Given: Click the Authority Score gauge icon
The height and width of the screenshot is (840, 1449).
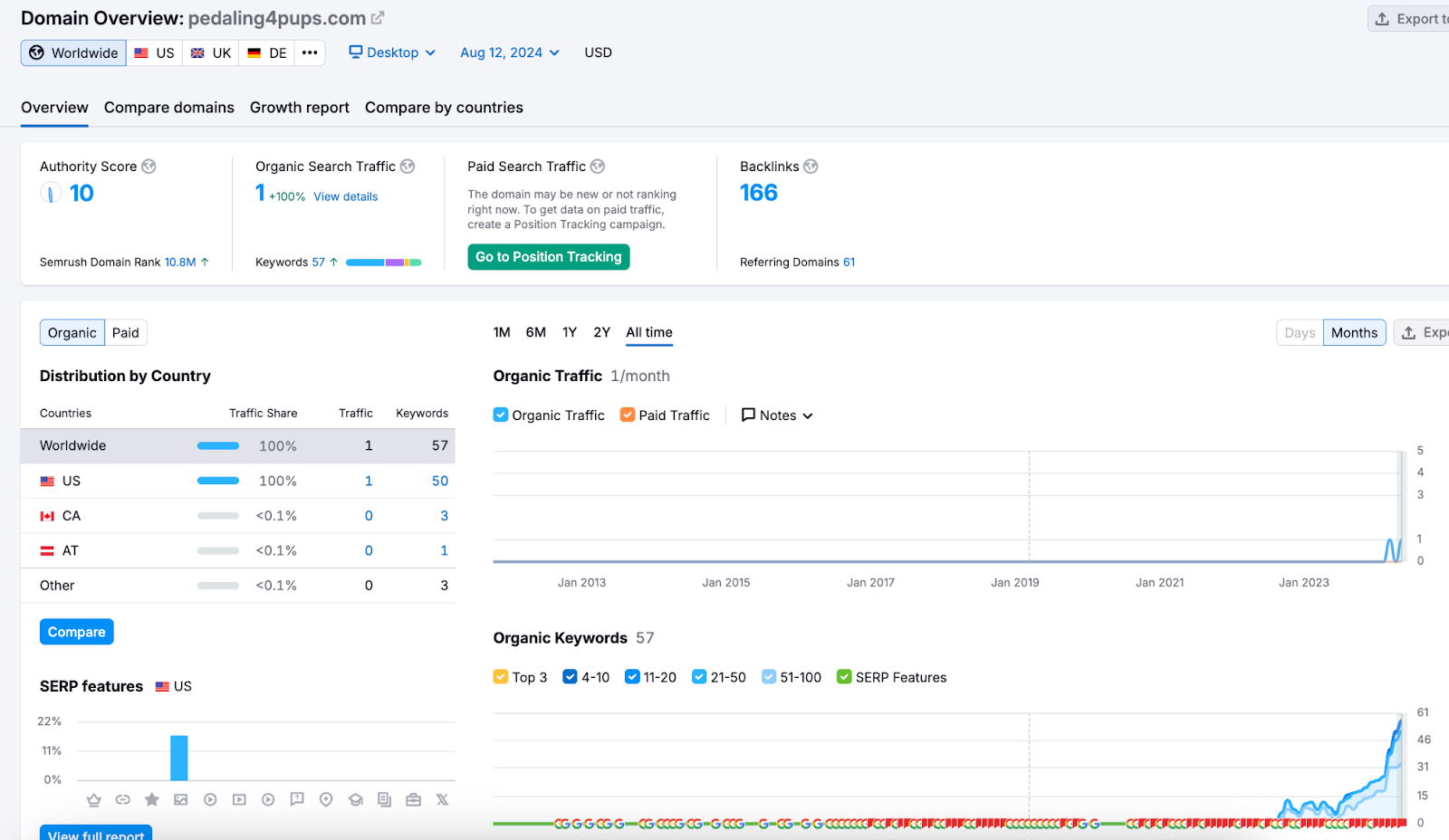Looking at the screenshot, I should (51, 193).
